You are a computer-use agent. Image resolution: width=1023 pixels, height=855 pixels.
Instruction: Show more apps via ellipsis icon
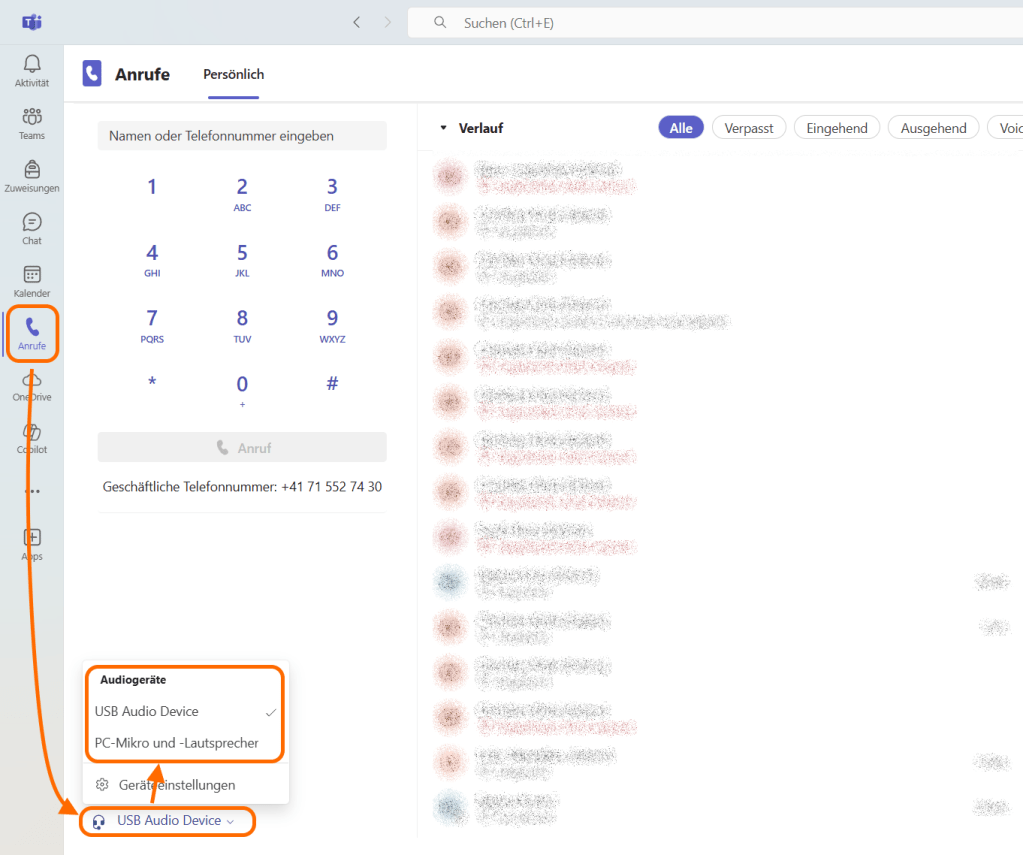(x=32, y=492)
